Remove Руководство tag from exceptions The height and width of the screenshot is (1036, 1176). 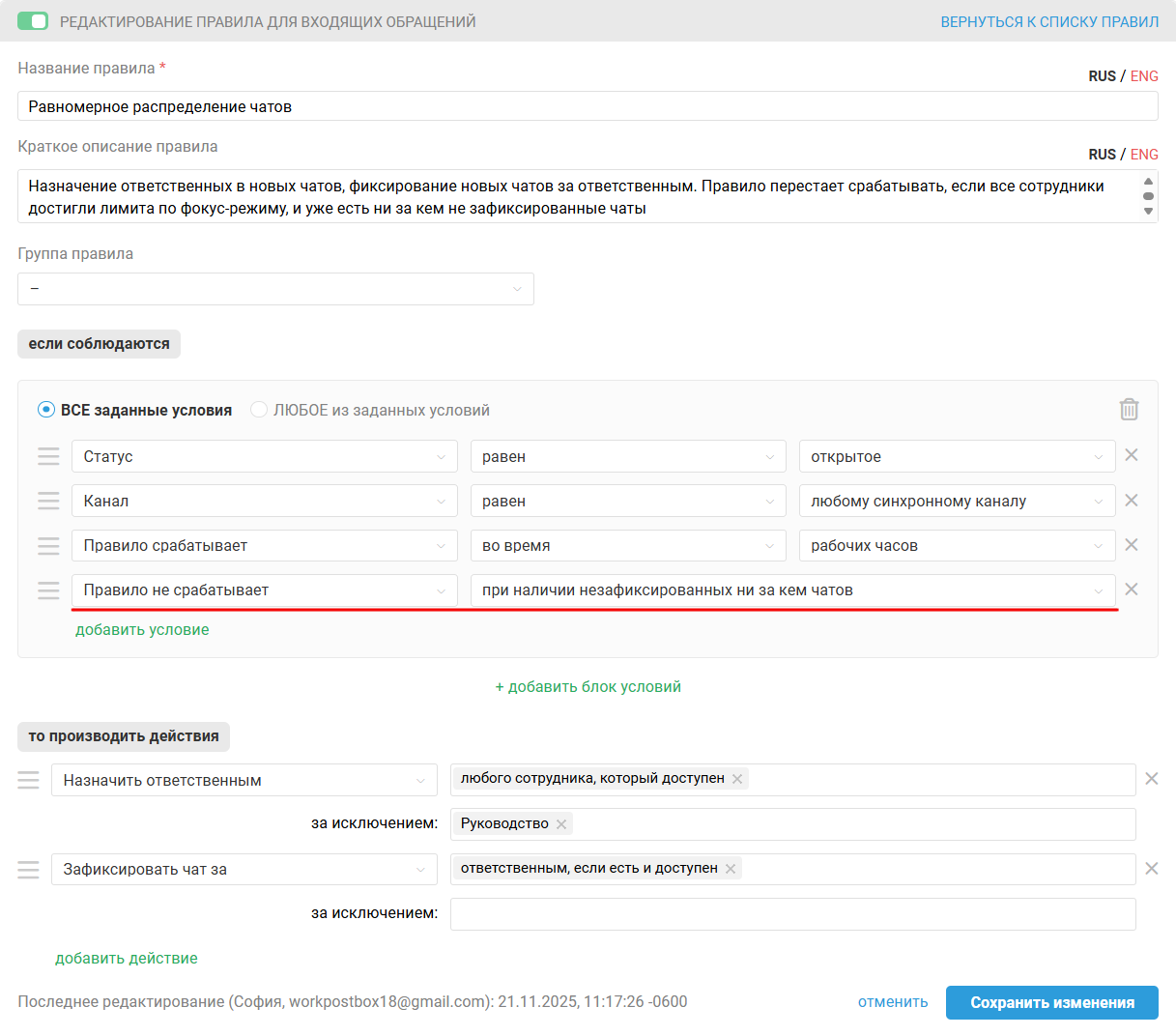pos(561,824)
